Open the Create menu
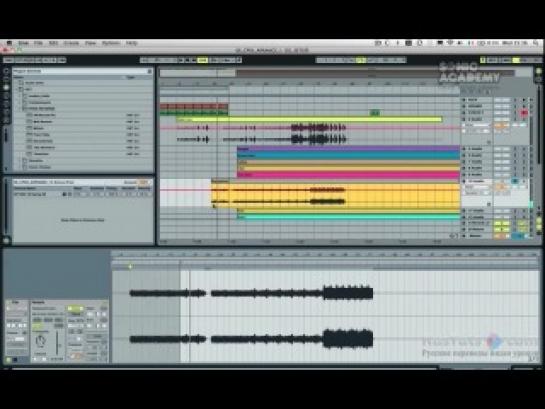Screen dimensions: 545x409 [71, 43]
